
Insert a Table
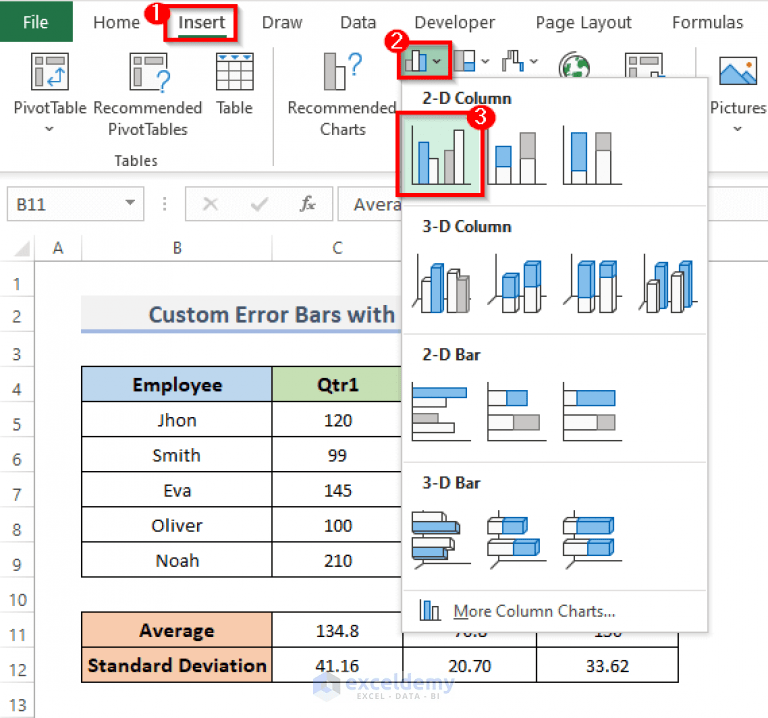point(235,84)
